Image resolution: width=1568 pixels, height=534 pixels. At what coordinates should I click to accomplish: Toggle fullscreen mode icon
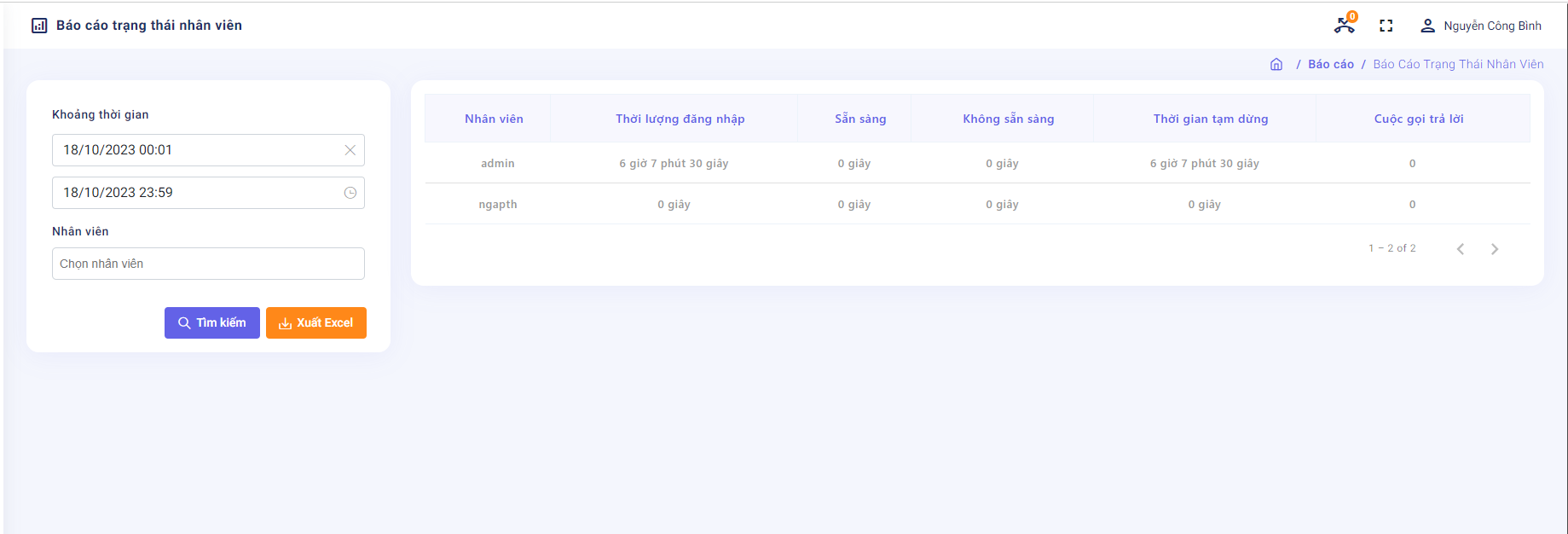point(1386,26)
